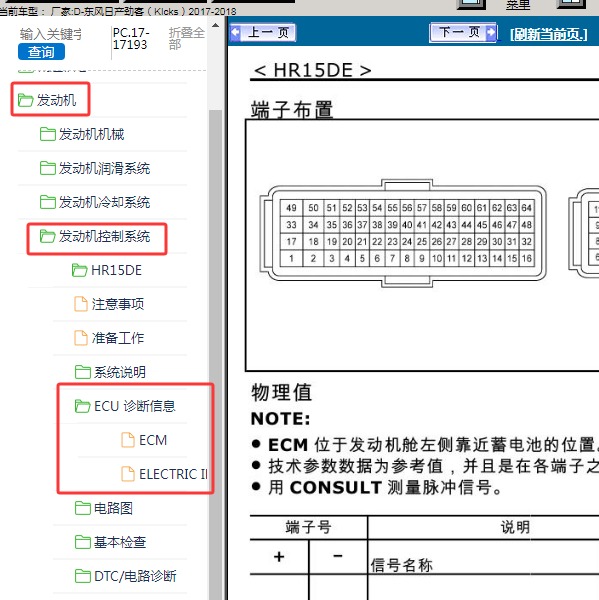This screenshot has width=599, height=600.
Task: Click the 菜单 menu label at top
Action: click(518, 5)
